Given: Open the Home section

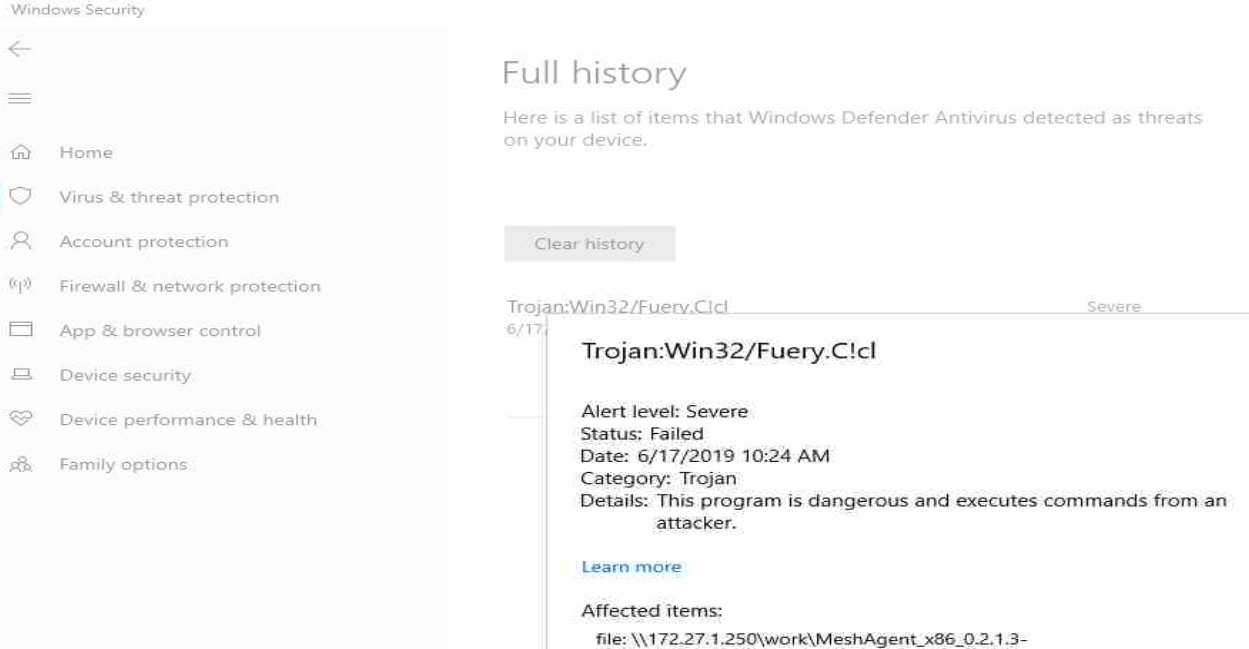Looking at the screenshot, I should tap(86, 153).
